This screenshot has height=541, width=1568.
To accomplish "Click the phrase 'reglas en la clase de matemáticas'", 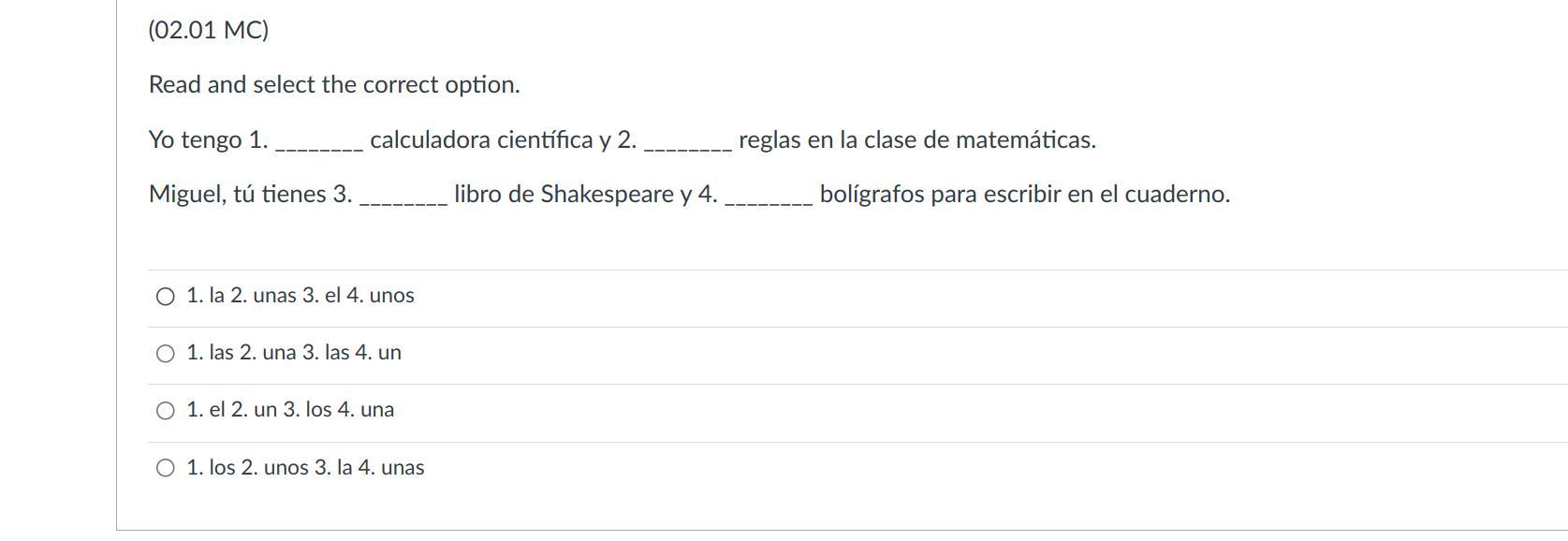I will (916, 140).
